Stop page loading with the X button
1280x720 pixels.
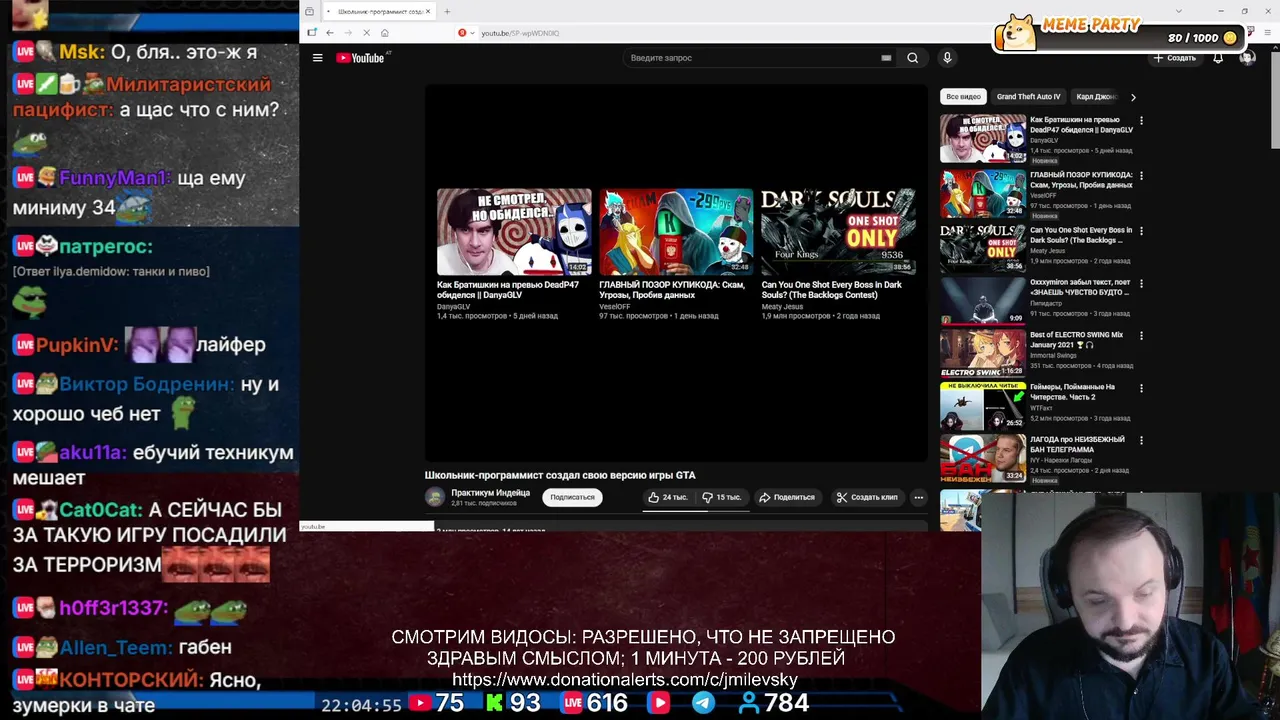click(x=366, y=33)
